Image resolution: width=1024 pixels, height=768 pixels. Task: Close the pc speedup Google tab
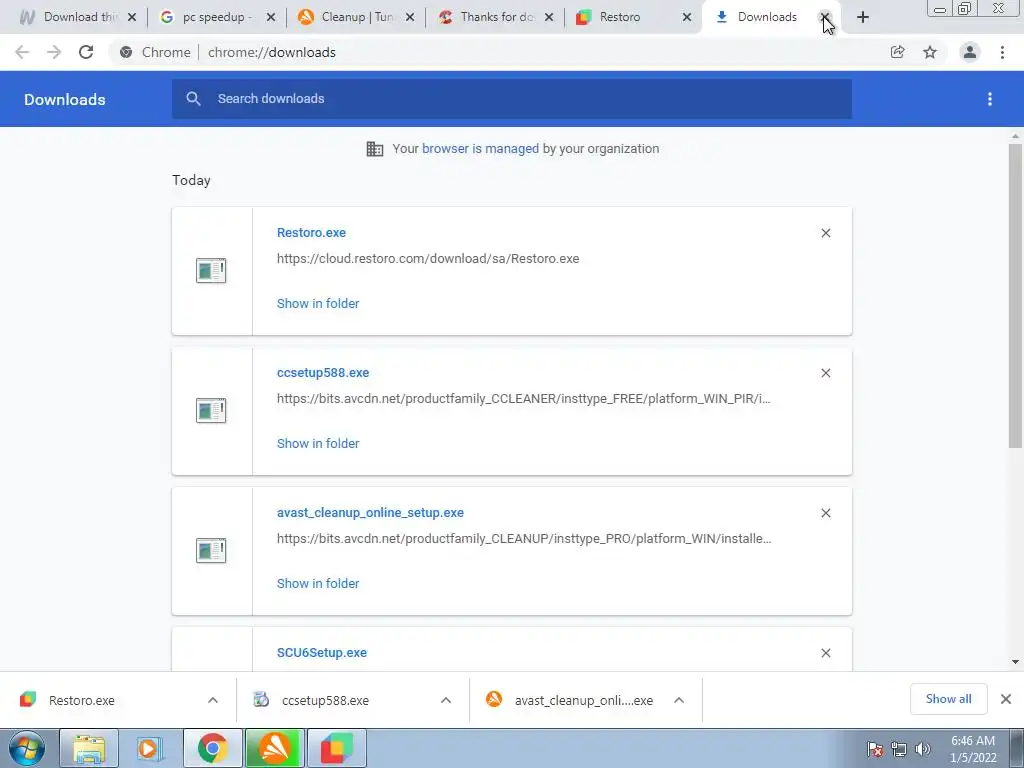271,18
